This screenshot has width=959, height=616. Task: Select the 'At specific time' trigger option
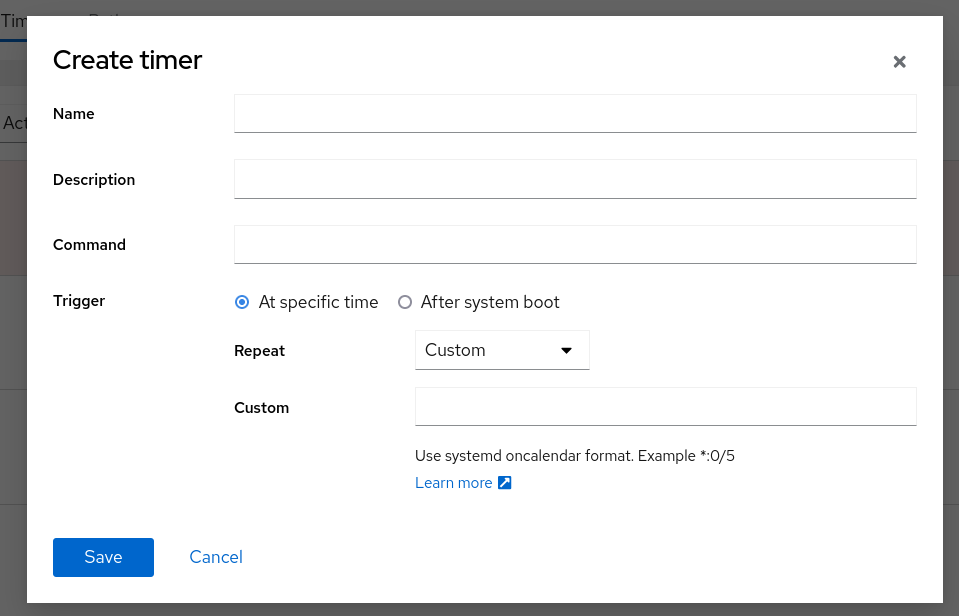pyautogui.click(x=241, y=302)
